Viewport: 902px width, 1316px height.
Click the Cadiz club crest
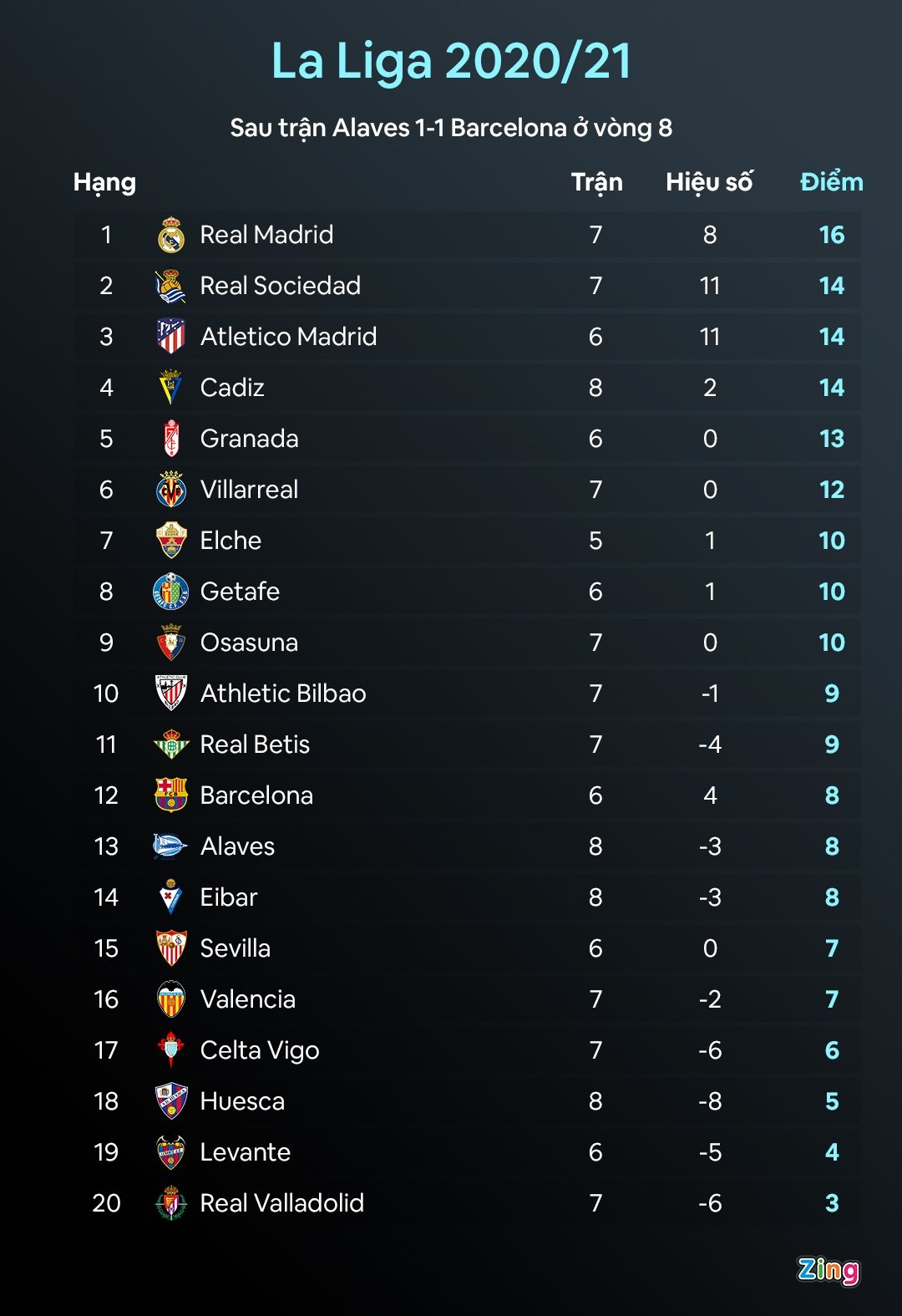171,388
